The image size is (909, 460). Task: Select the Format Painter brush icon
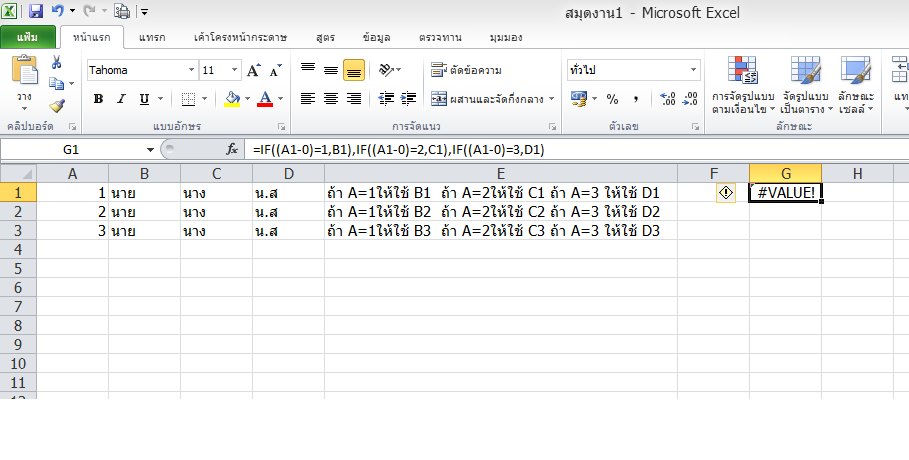coord(57,106)
